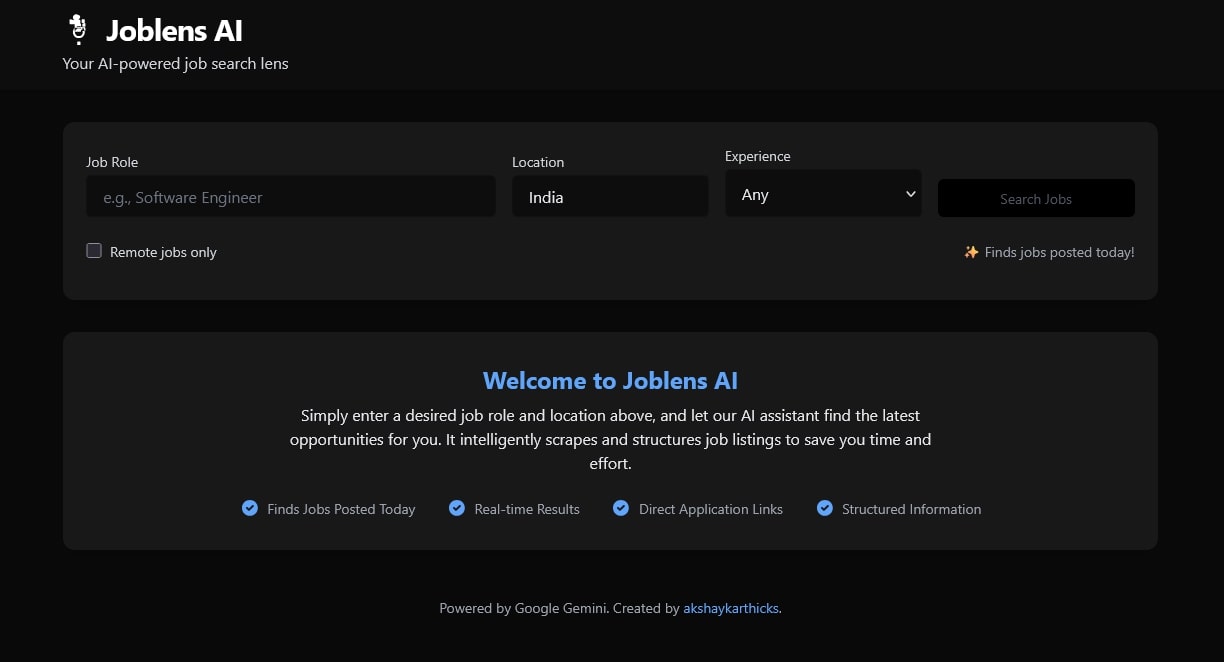Click the Joblens AI logo icon
This screenshot has width=1224, height=662.
click(x=77, y=30)
